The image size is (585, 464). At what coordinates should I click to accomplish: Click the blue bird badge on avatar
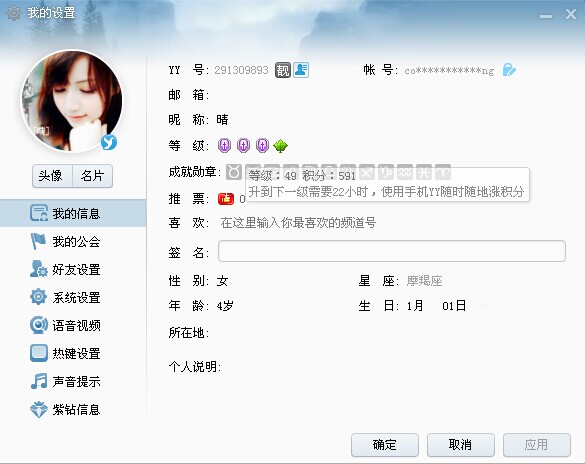coord(109,142)
